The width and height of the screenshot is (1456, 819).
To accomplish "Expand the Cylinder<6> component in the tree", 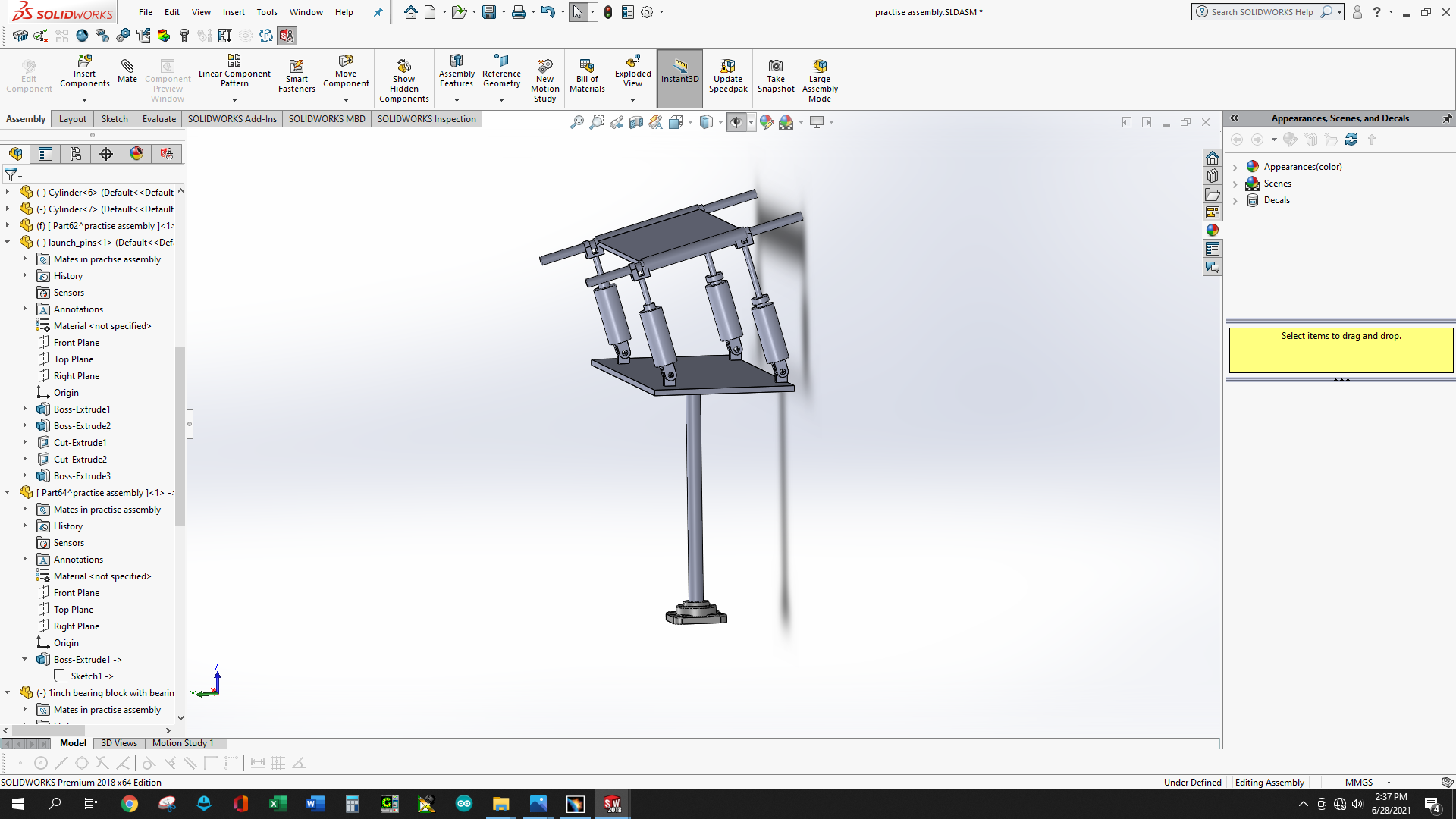I will click(x=8, y=192).
